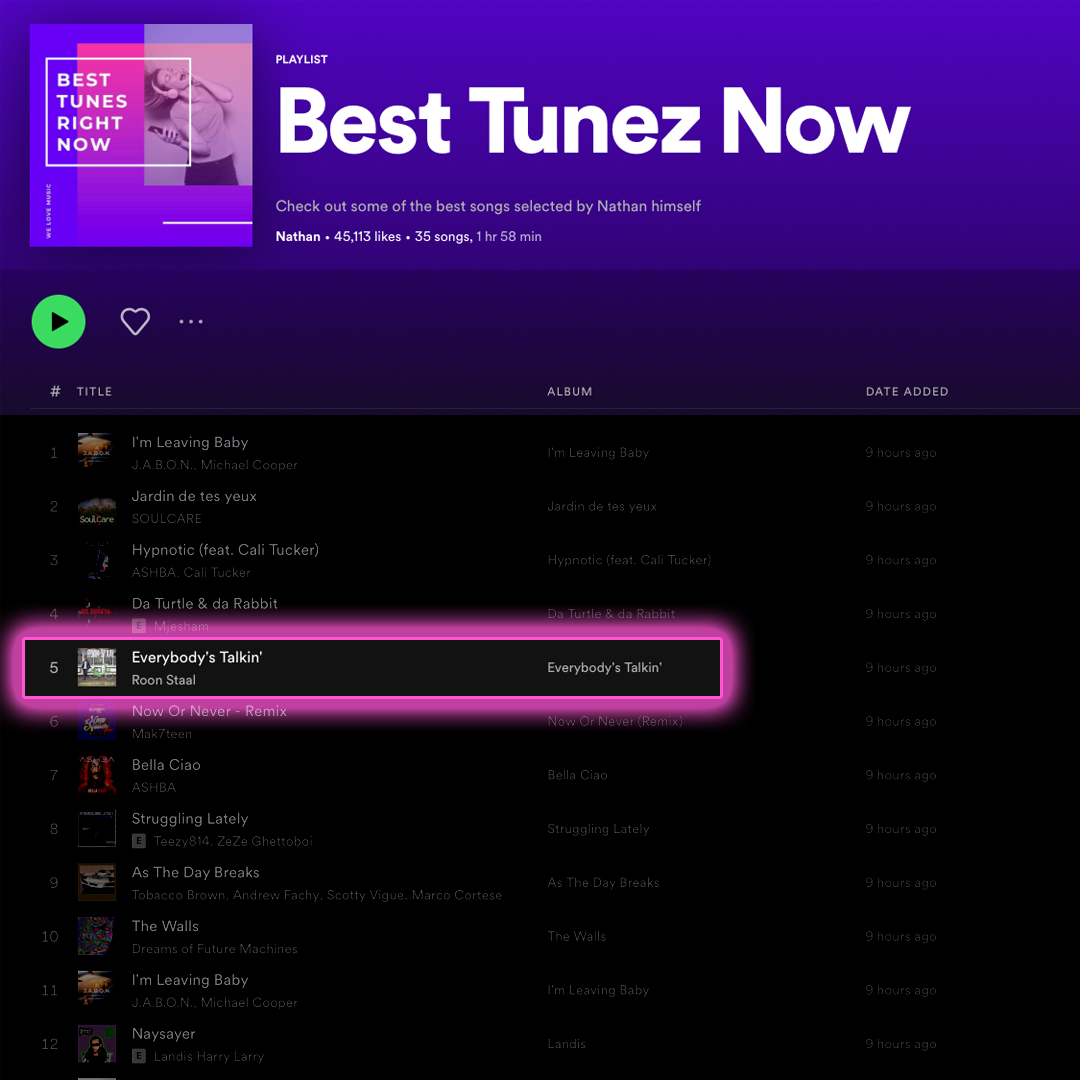Open the ASHBA artist link under Bella Ciao
The image size is (1080, 1080).
tap(154, 787)
